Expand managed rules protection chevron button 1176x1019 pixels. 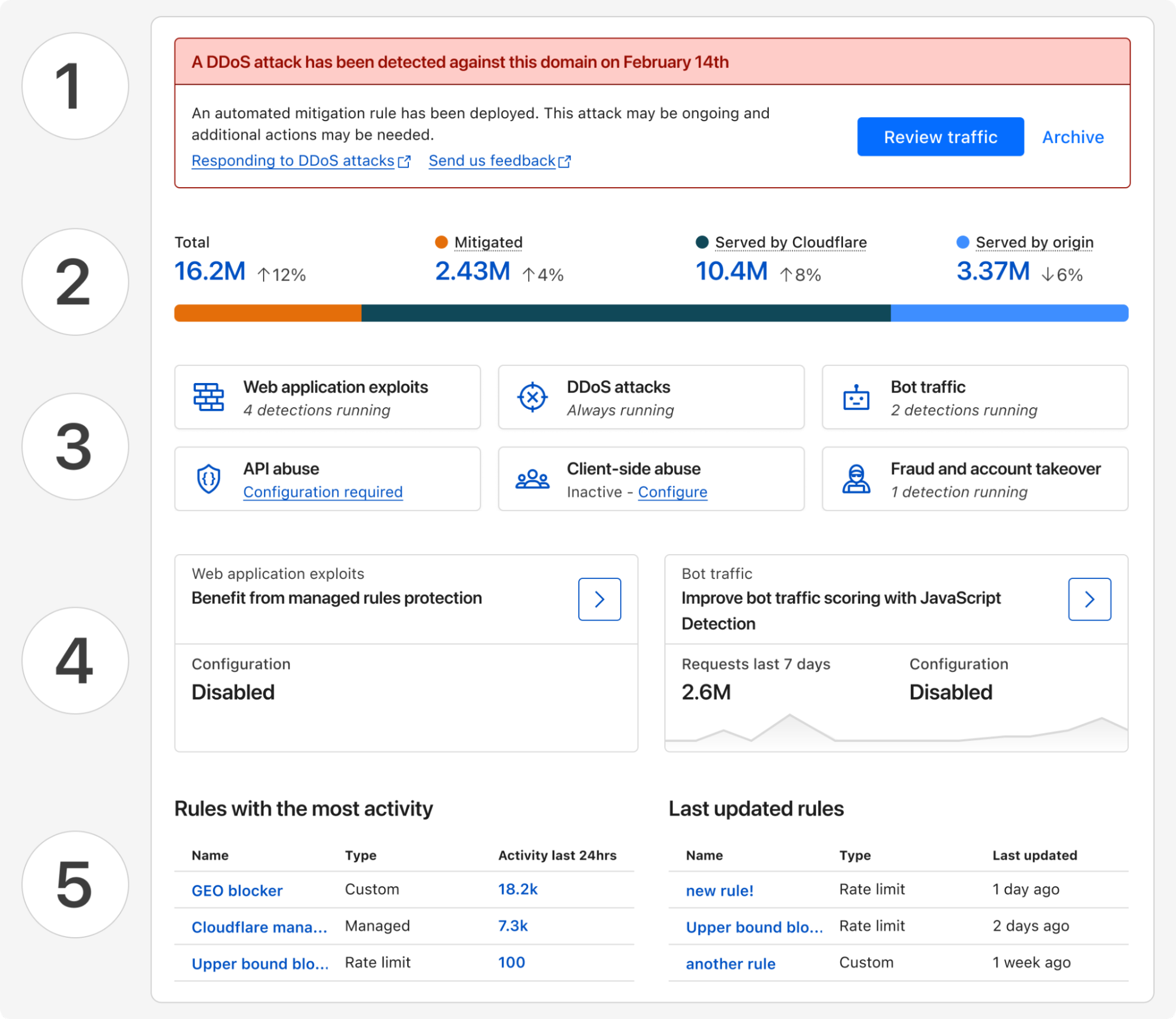599,599
